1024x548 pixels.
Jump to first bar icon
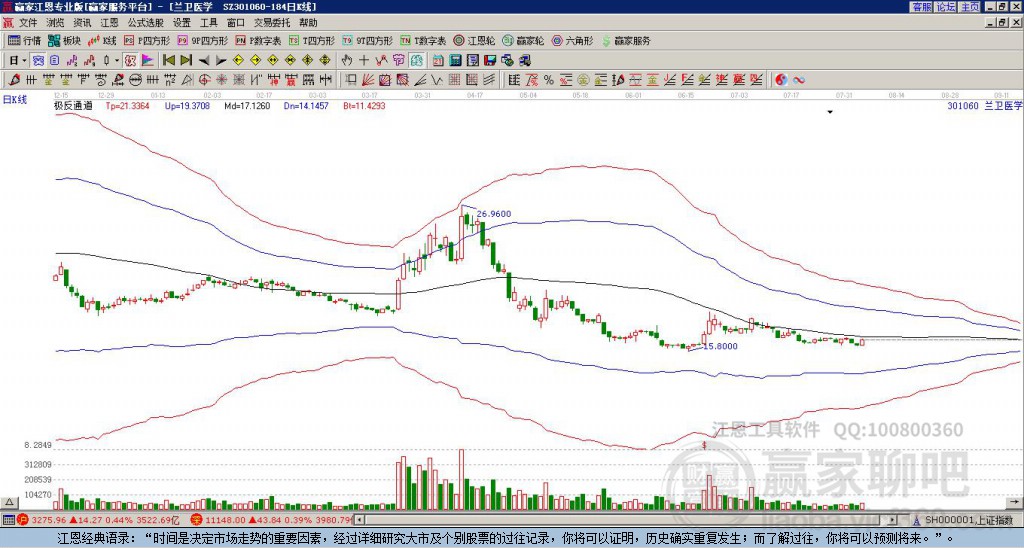point(168,60)
